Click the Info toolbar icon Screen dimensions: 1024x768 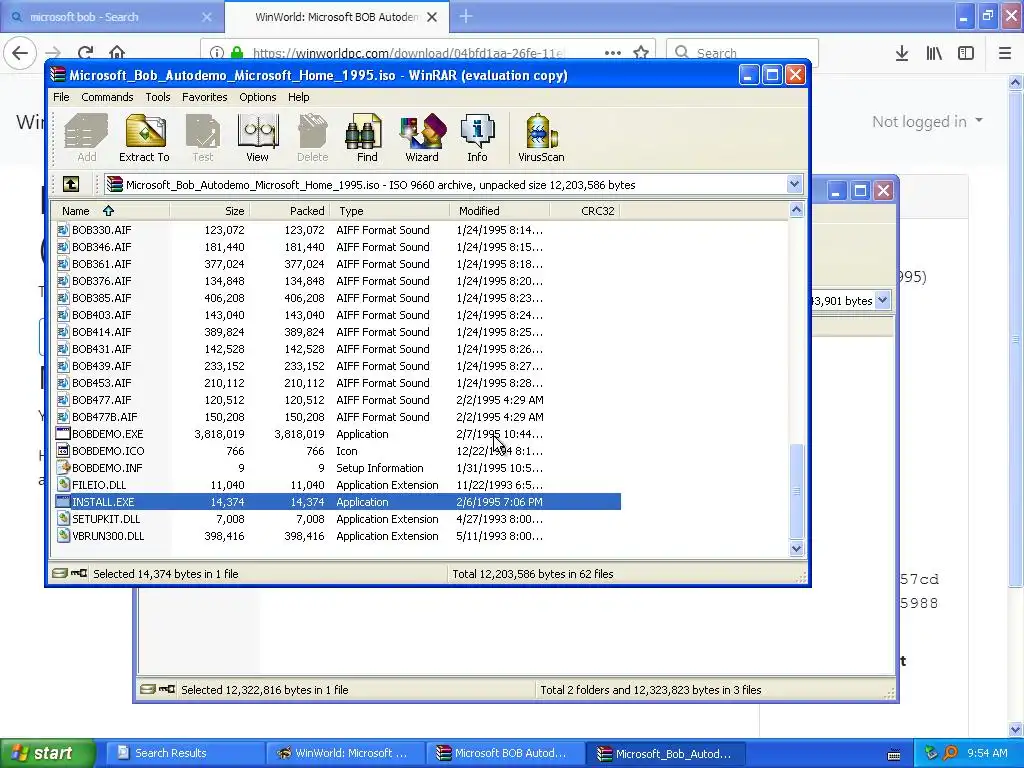[x=477, y=138]
